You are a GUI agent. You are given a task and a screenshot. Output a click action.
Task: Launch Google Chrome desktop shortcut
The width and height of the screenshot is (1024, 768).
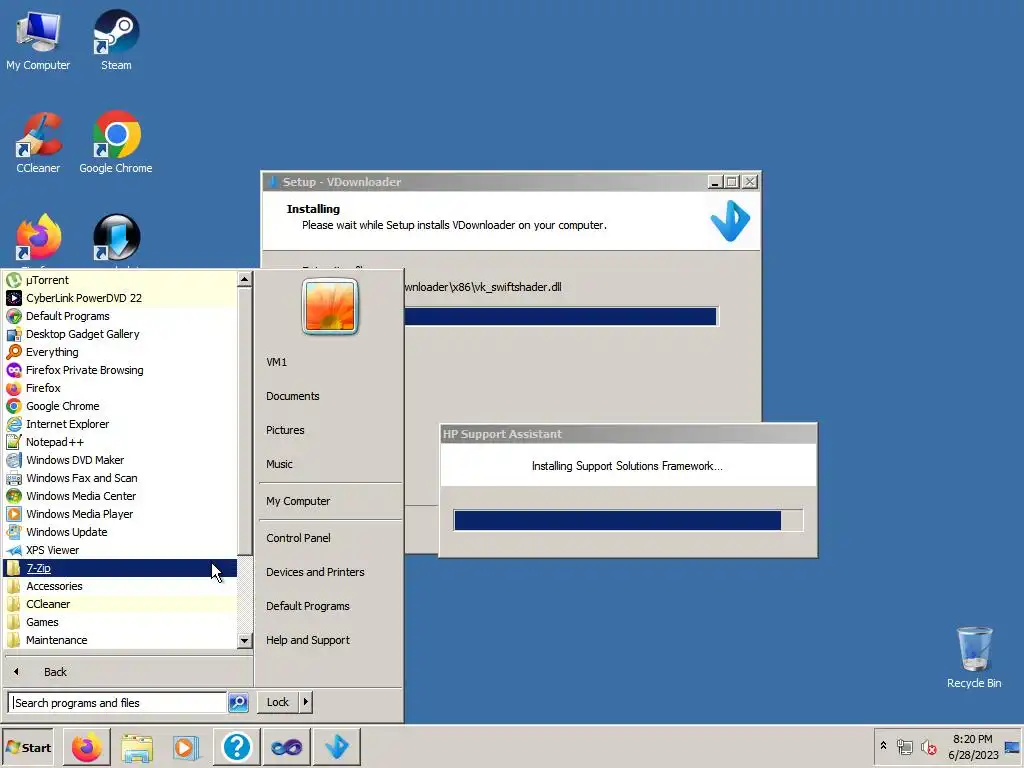116,142
